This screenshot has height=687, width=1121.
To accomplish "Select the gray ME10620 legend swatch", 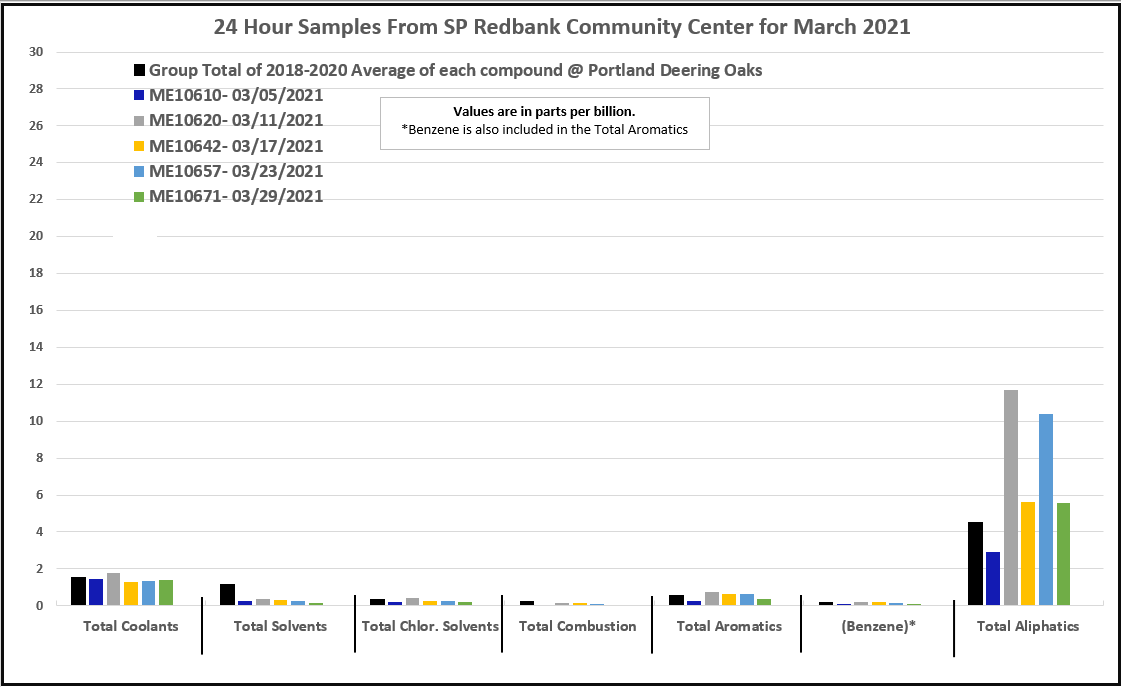I will (140, 121).
